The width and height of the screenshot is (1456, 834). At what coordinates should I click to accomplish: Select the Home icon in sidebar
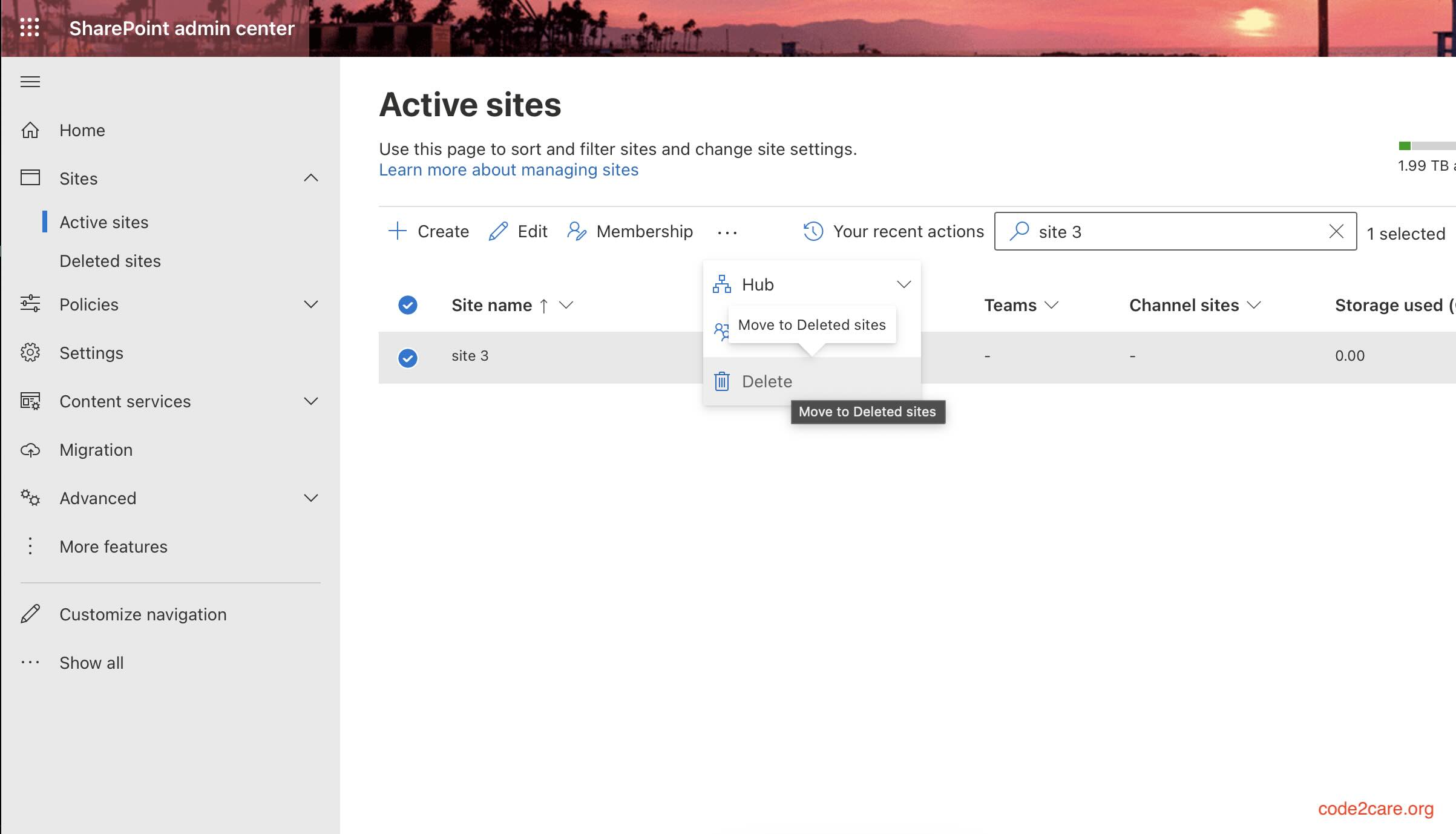30,130
